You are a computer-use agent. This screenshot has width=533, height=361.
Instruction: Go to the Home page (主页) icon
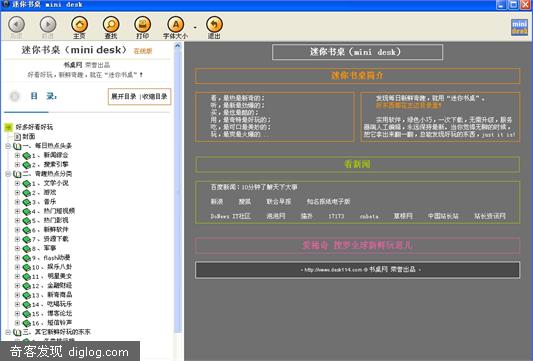point(79,24)
